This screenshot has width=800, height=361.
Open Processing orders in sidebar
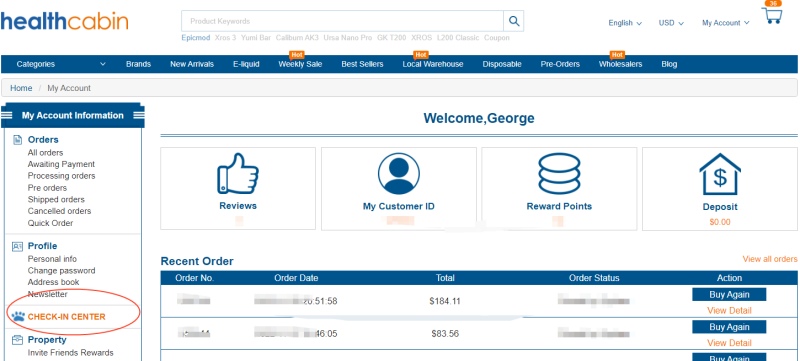point(61,176)
